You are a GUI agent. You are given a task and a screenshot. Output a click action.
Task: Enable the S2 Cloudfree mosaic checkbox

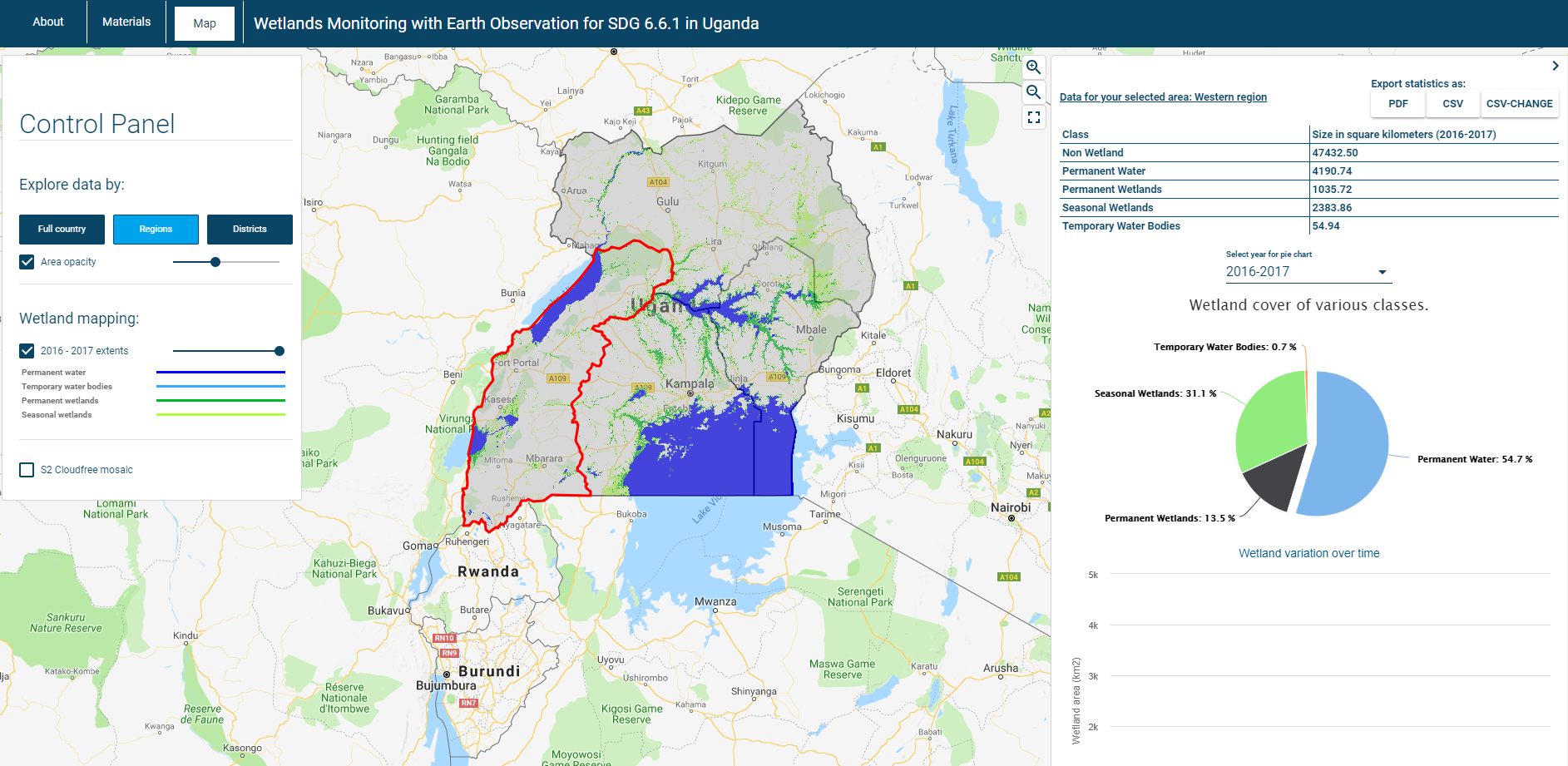click(27, 470)
